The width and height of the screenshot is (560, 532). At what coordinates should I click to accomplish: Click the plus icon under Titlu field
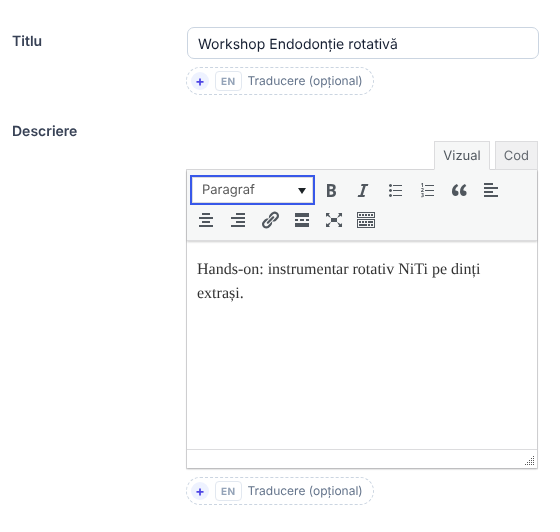coord(200,81)
